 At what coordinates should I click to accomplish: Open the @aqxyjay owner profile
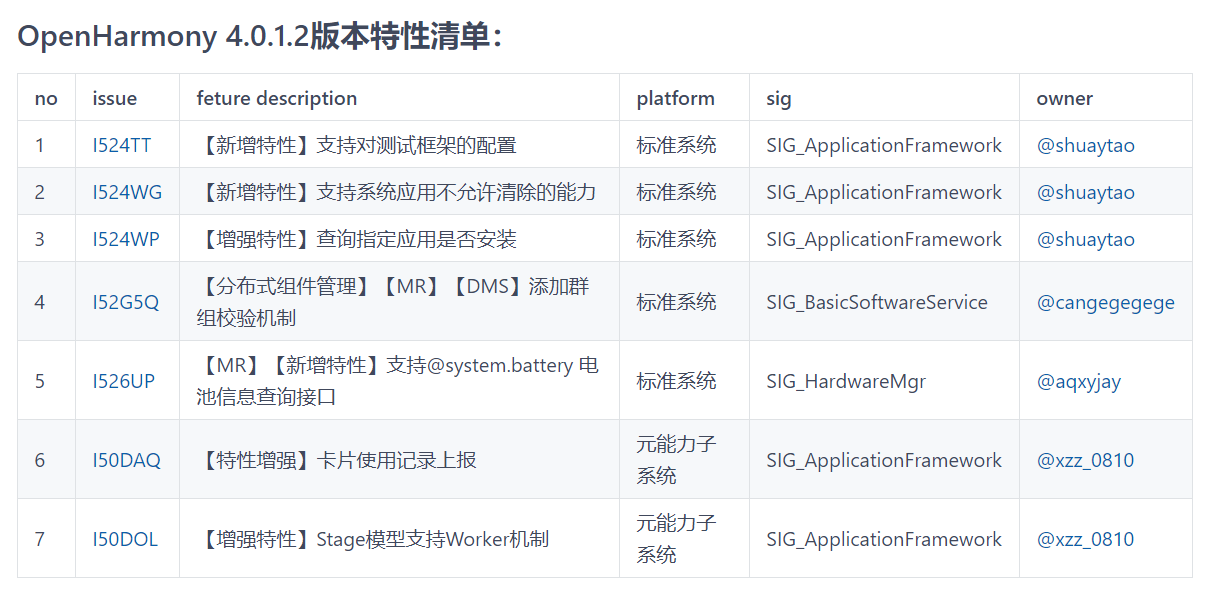click(1078, 381)
